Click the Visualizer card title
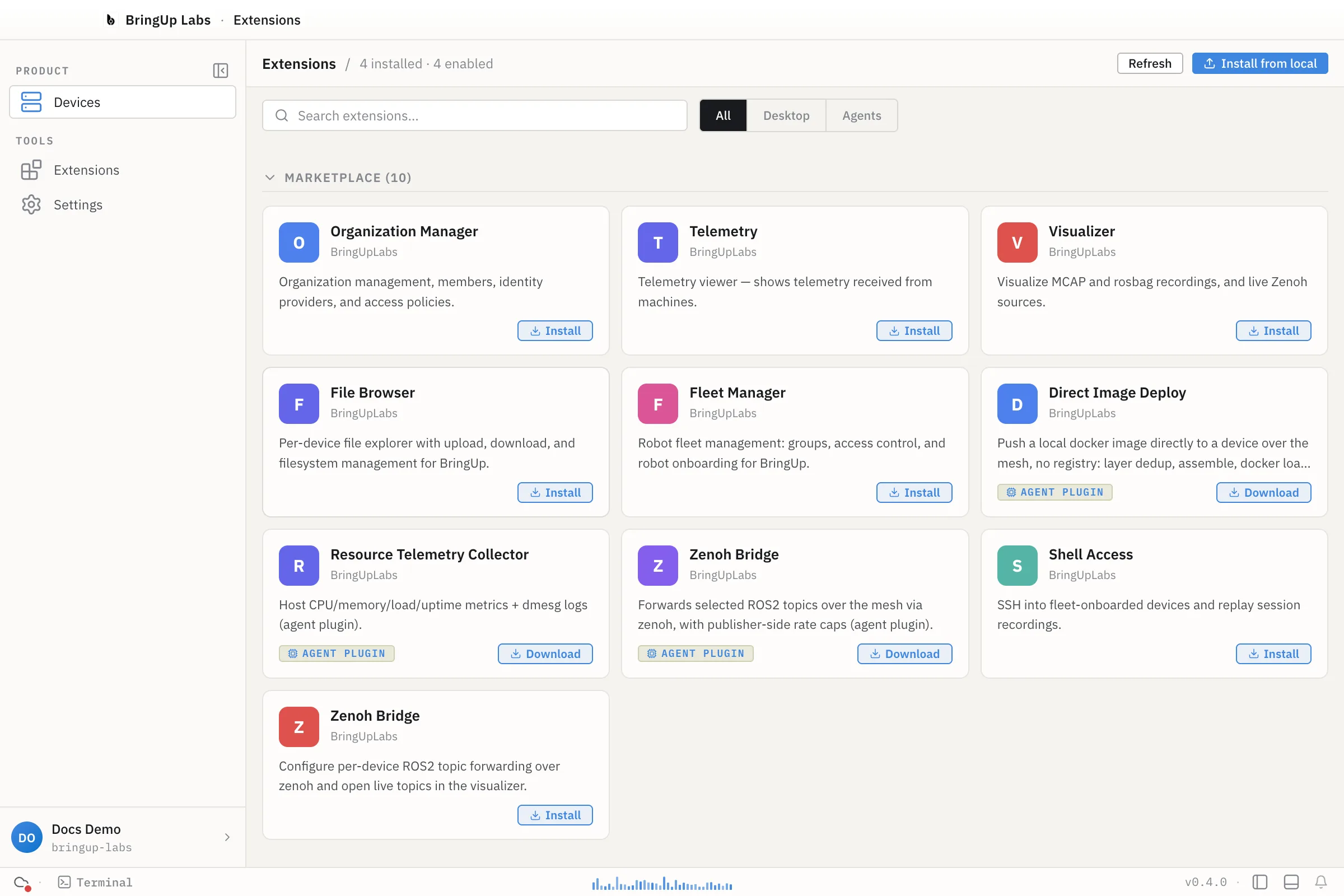1344x896 pixels. [x=1081, y=231]
